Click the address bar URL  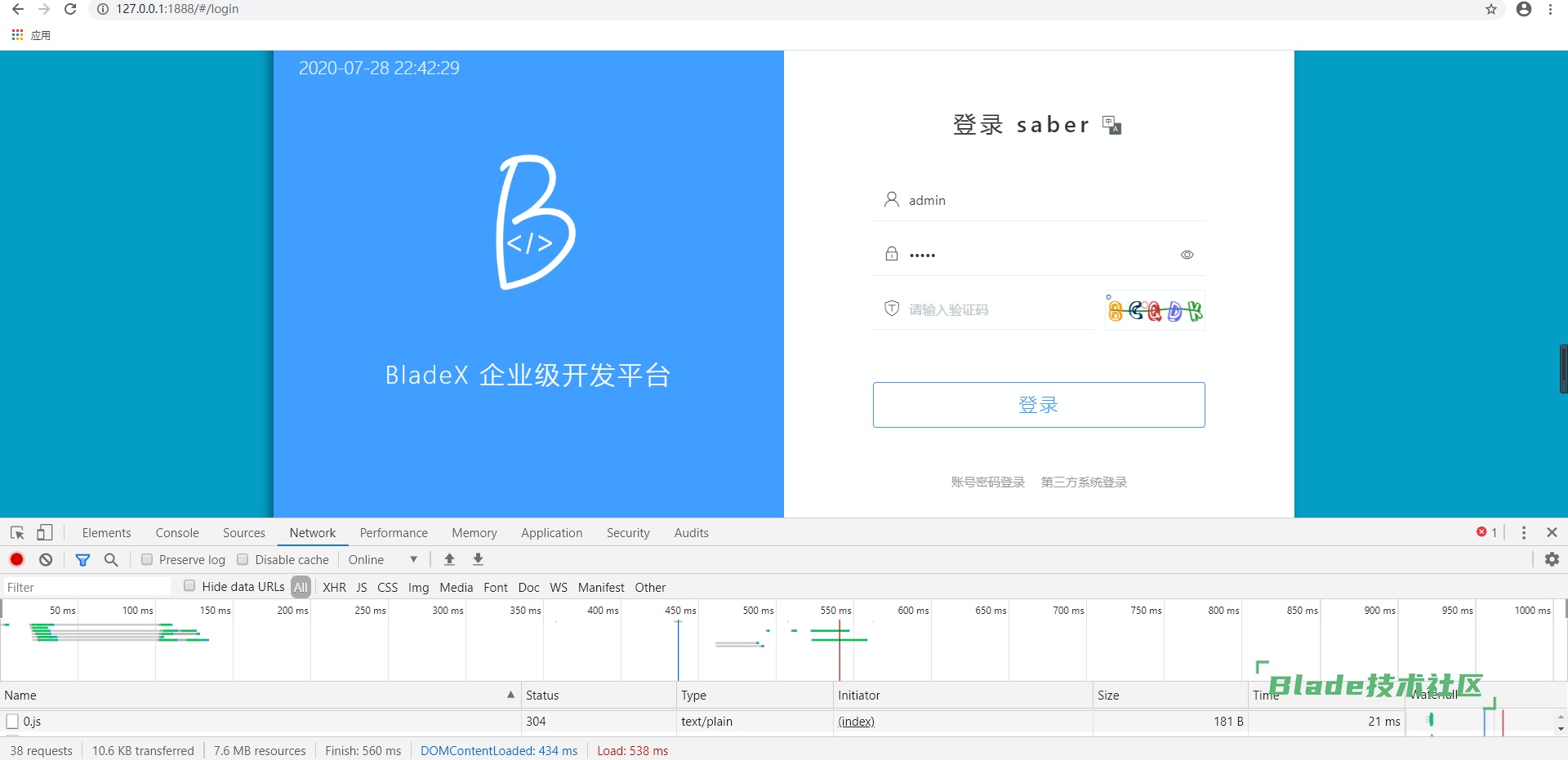point(177,9)
